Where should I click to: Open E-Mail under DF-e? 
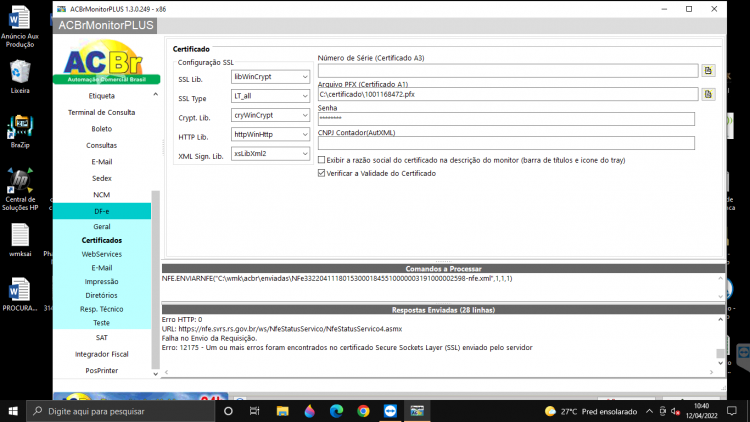(101, 268)
